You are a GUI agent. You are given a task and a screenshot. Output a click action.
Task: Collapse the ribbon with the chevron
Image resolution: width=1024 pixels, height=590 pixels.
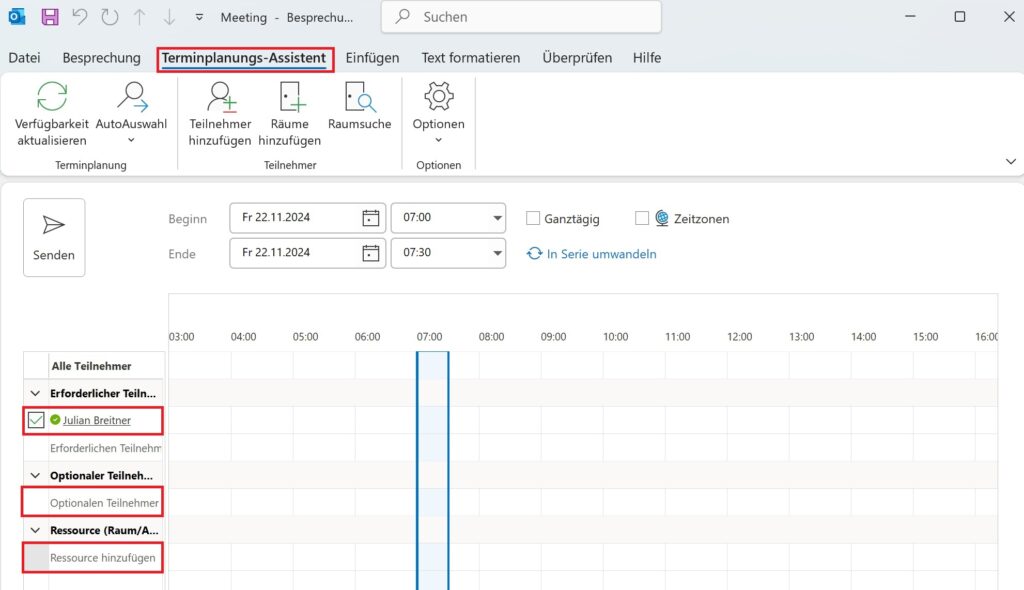(1010, 161)
